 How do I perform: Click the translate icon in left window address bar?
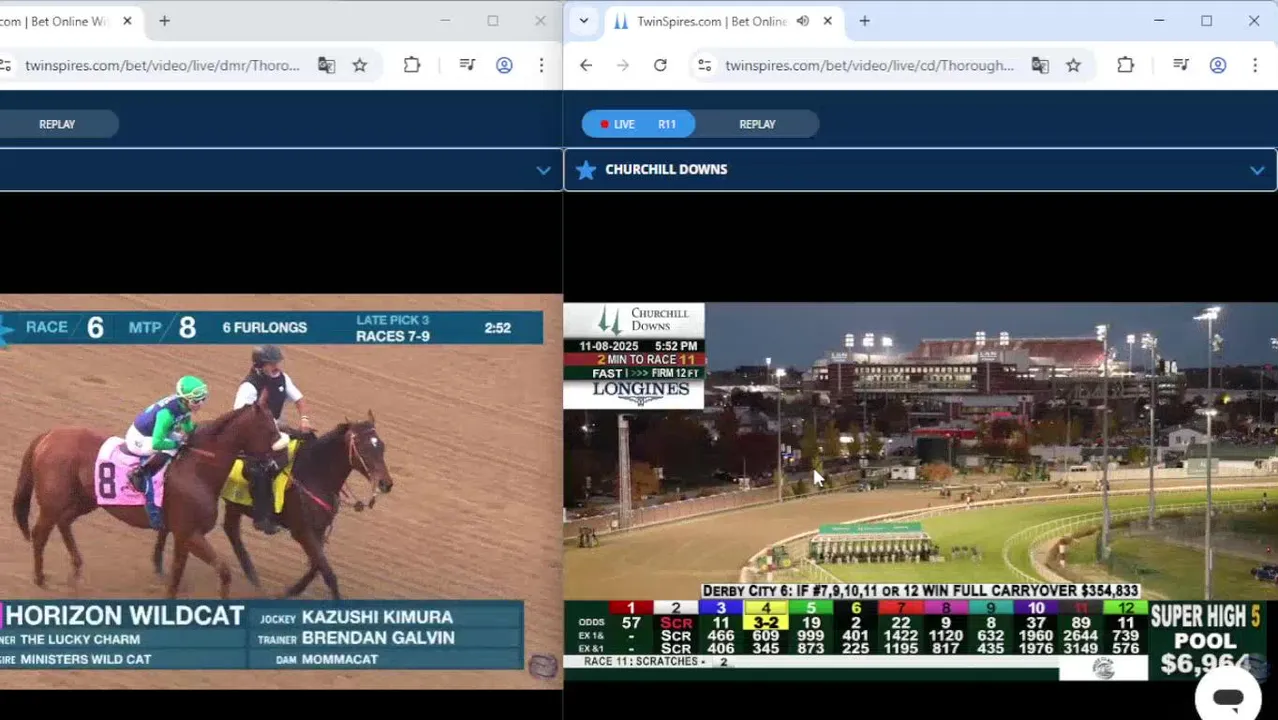point(326,65)
